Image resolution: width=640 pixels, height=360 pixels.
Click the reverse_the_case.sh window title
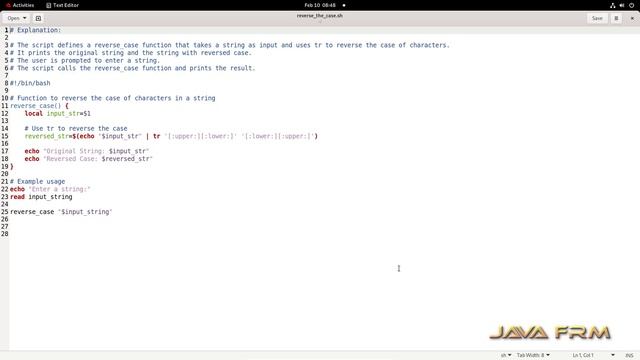tap(320, 16)
